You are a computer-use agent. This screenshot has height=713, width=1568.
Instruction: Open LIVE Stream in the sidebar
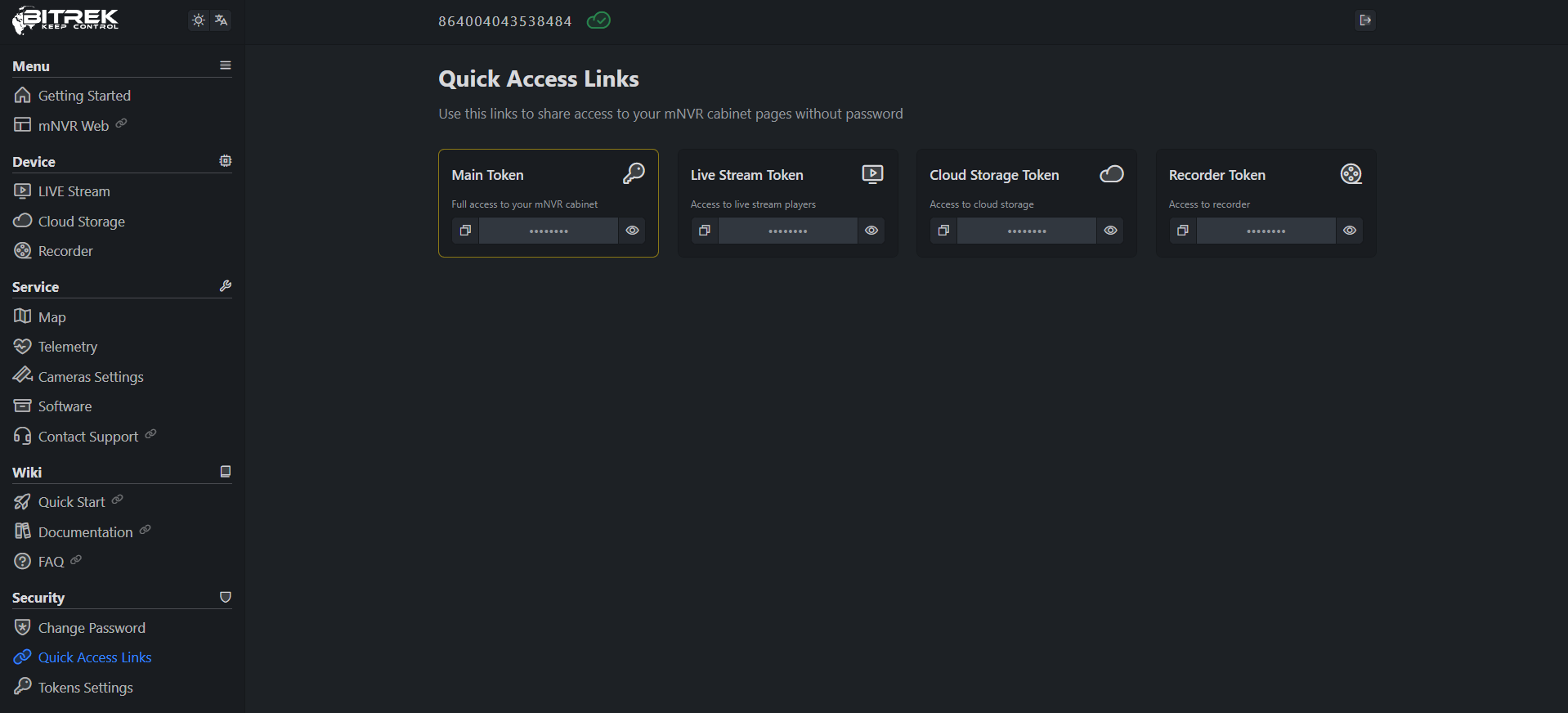[x=74, y=191]
